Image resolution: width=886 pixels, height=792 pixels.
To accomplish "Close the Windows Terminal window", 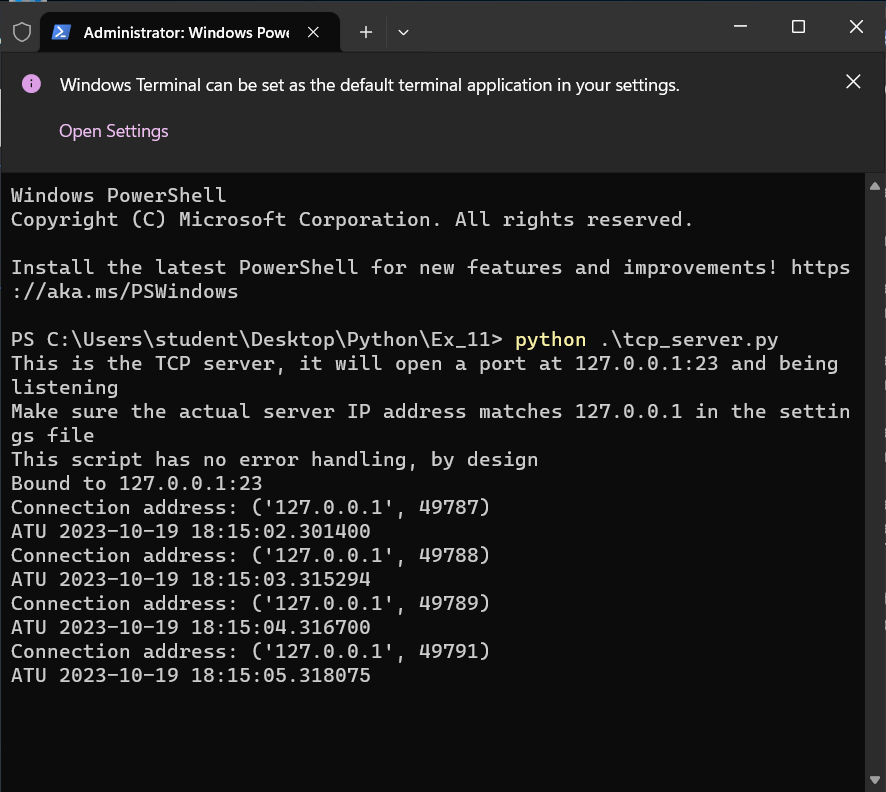I will [856, 27].
